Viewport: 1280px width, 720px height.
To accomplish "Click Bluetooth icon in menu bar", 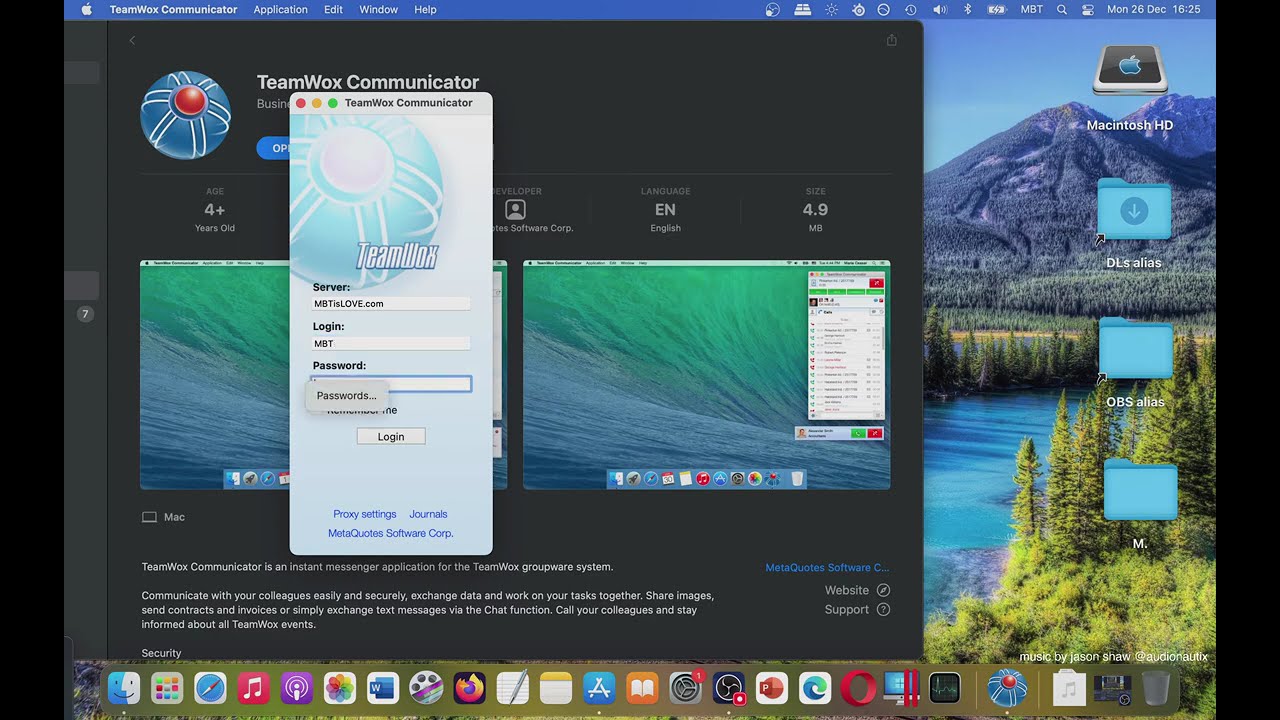I will tap(967, 9).
